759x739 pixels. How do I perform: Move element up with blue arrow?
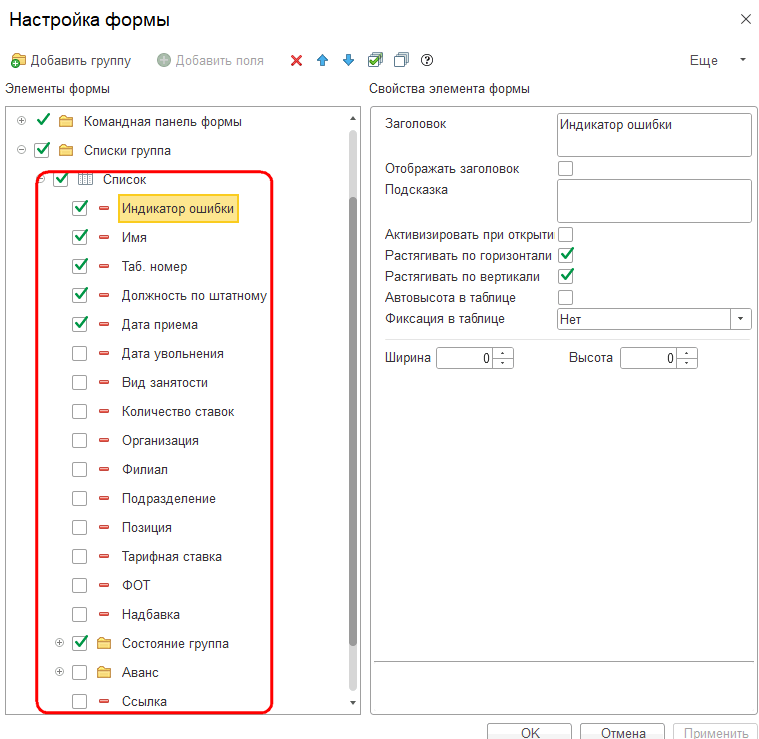[x=322, y=60]
